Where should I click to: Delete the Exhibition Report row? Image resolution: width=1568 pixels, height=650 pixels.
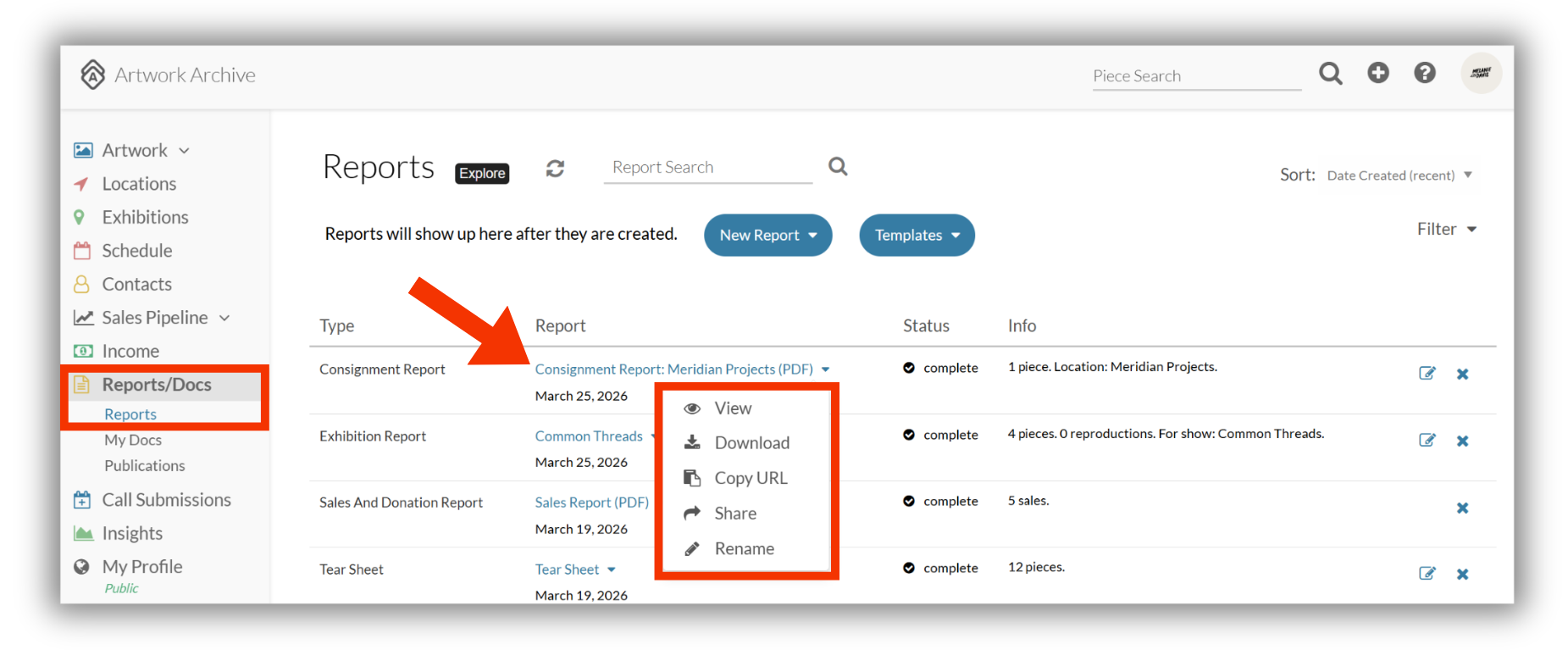pyautogui.click(x=1462, y=441)
